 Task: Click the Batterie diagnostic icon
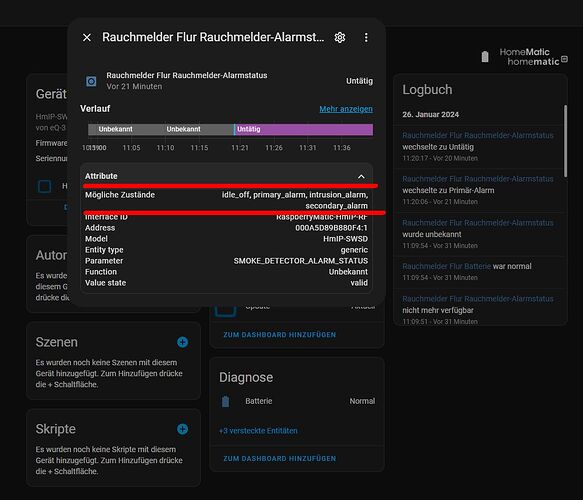click(225, 401)
